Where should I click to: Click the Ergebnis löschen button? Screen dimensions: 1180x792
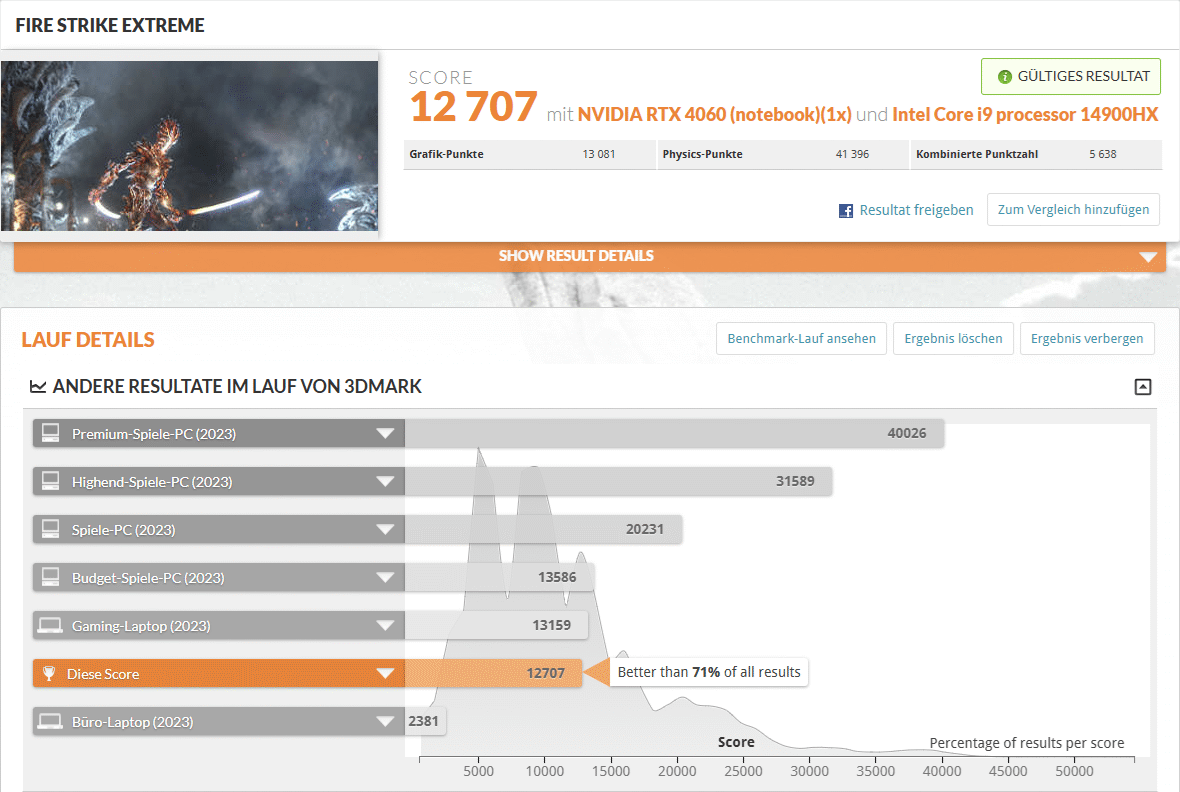pos(953,339)
